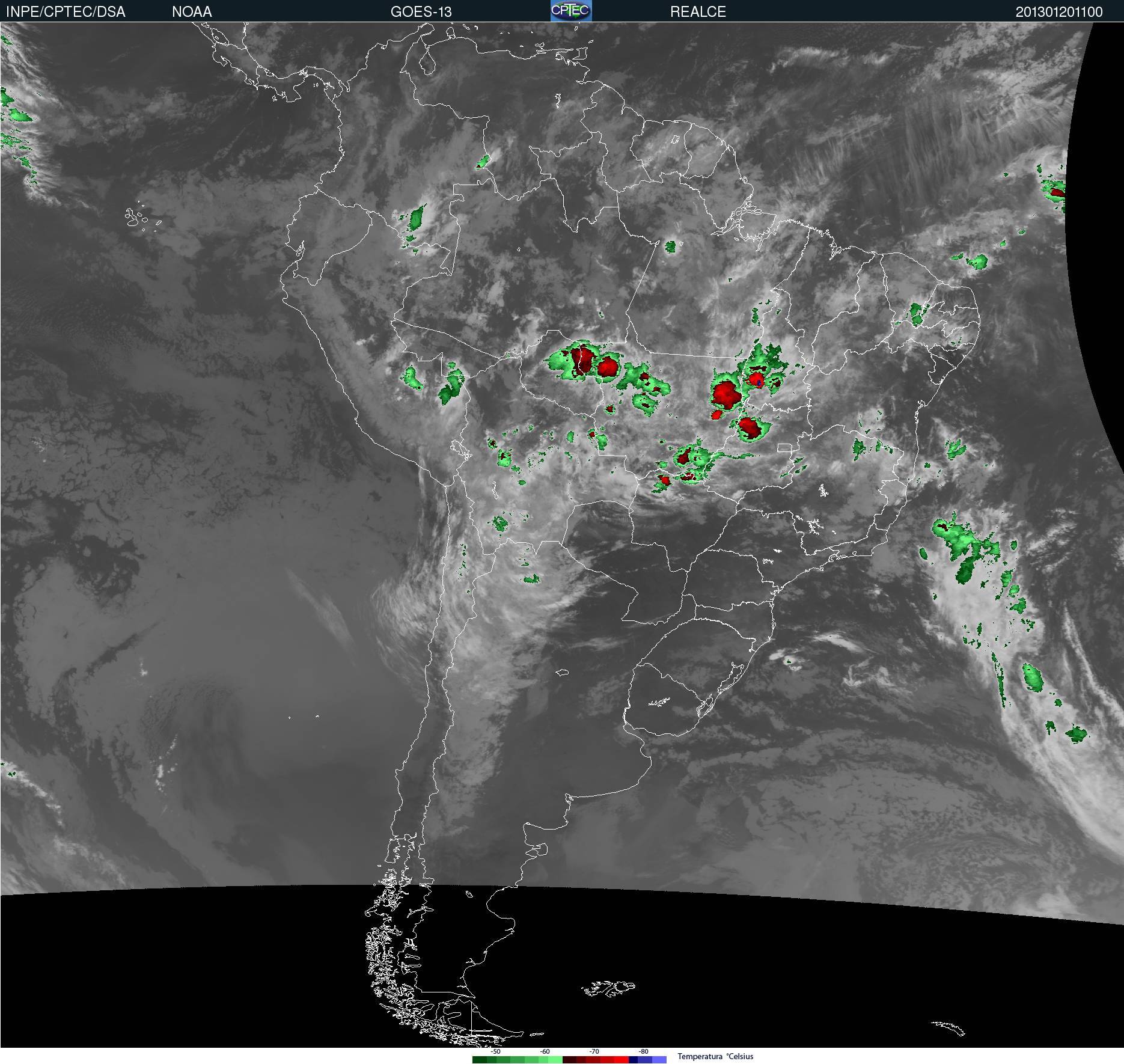Click the INPE/CPTEC/DSA header label
Image resolution: width=1124 pixels, height=1064 pixels.
(66, 11)
